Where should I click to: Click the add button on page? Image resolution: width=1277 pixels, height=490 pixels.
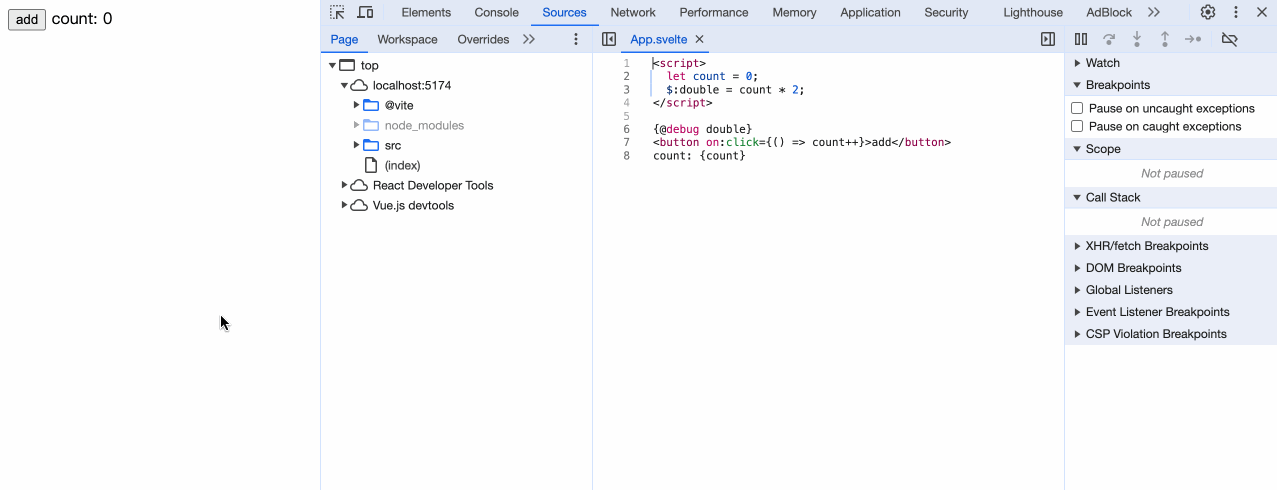(x=27, y=20)
